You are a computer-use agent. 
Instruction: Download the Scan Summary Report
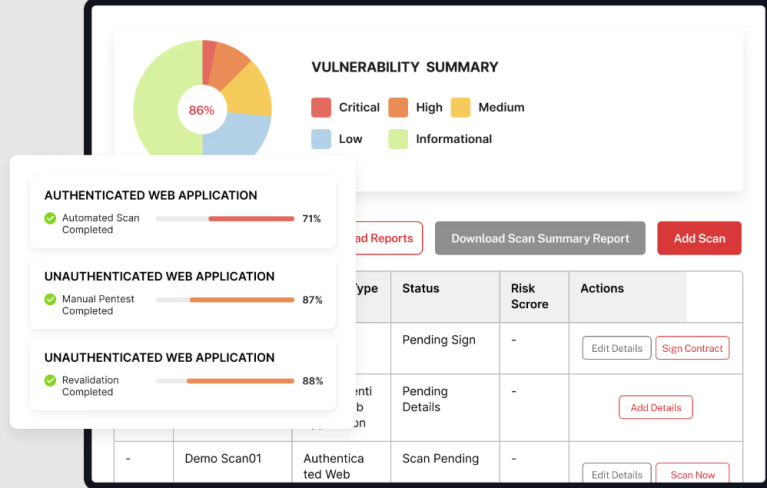pyautogui.click(x=540, y=238)
